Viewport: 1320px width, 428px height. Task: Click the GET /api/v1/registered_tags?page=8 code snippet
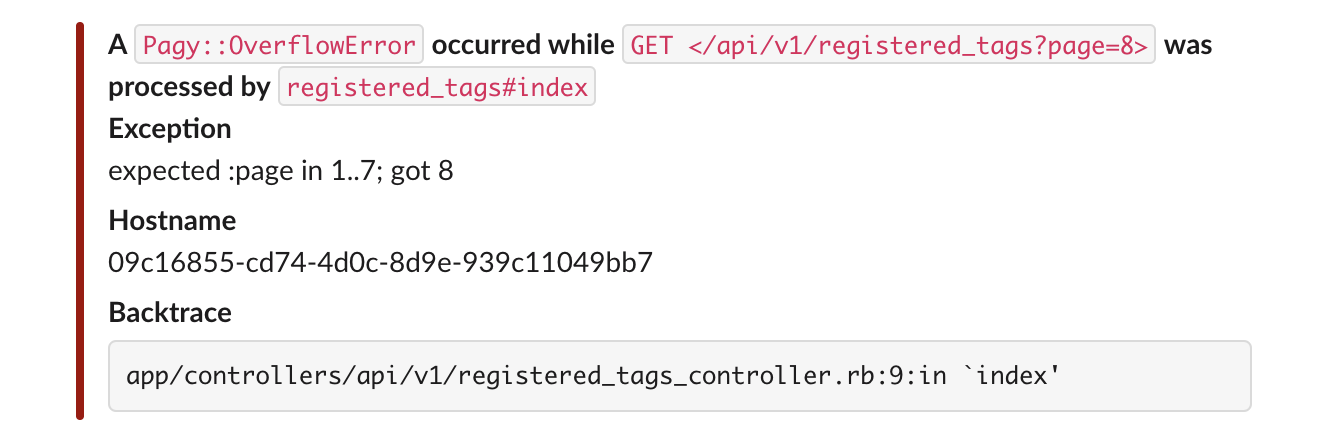click(x=889, y=46)
